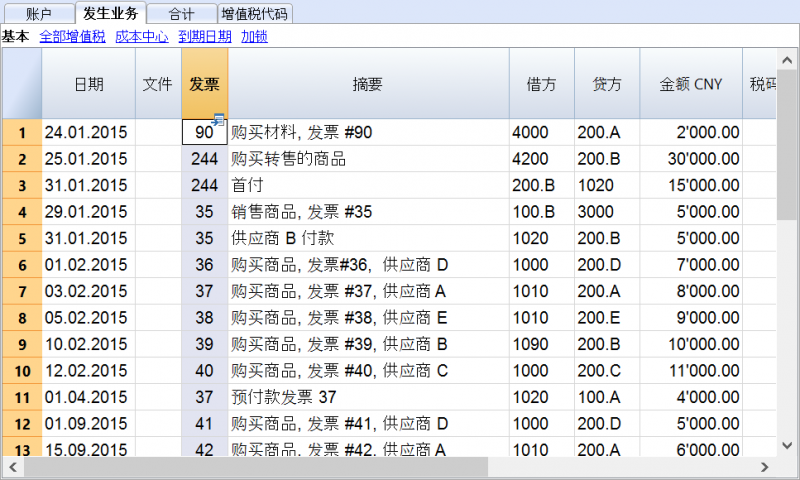
Task: Click date cell 01.09.2015
Action: [89, 424]
